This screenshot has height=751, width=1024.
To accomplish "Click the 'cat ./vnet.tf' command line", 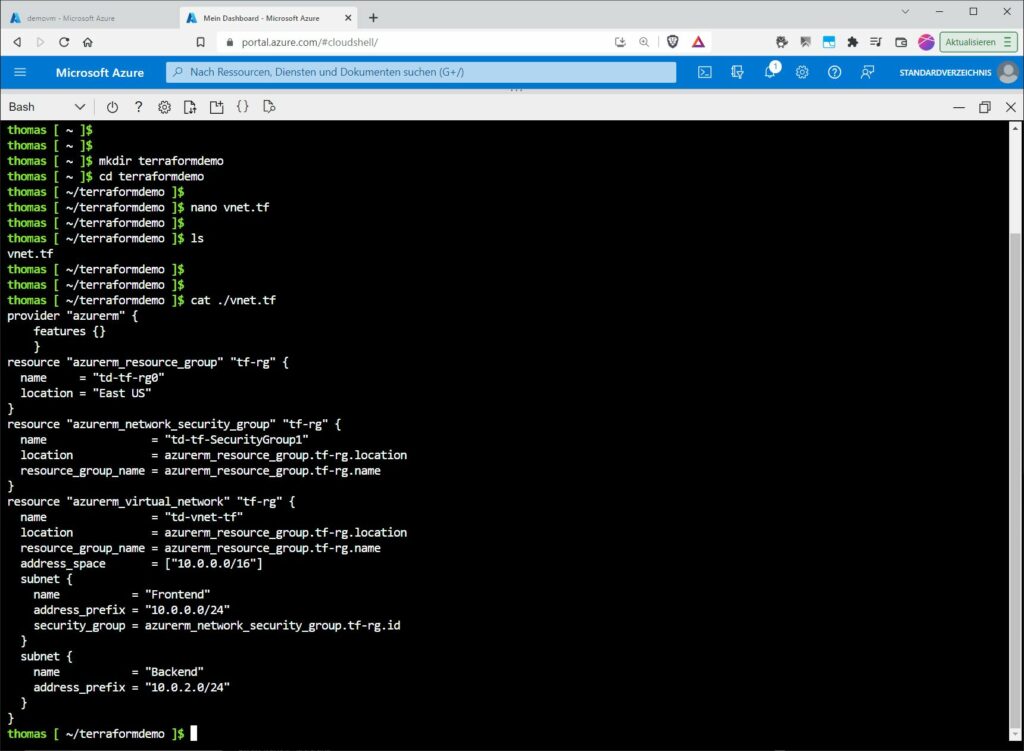I will 142,300.
